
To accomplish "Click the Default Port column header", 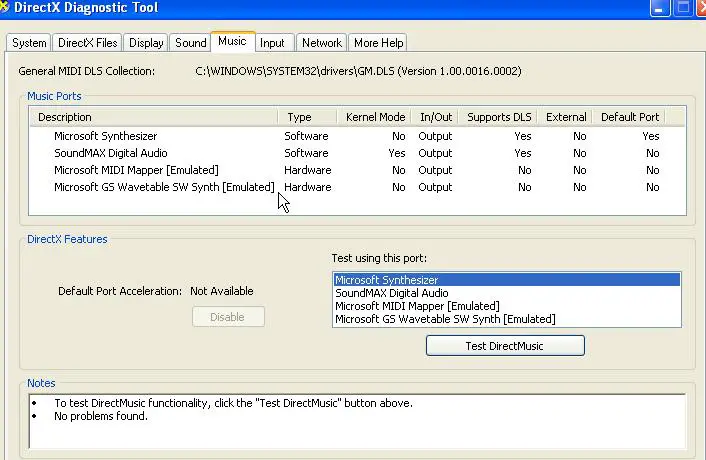I will 629,117.
